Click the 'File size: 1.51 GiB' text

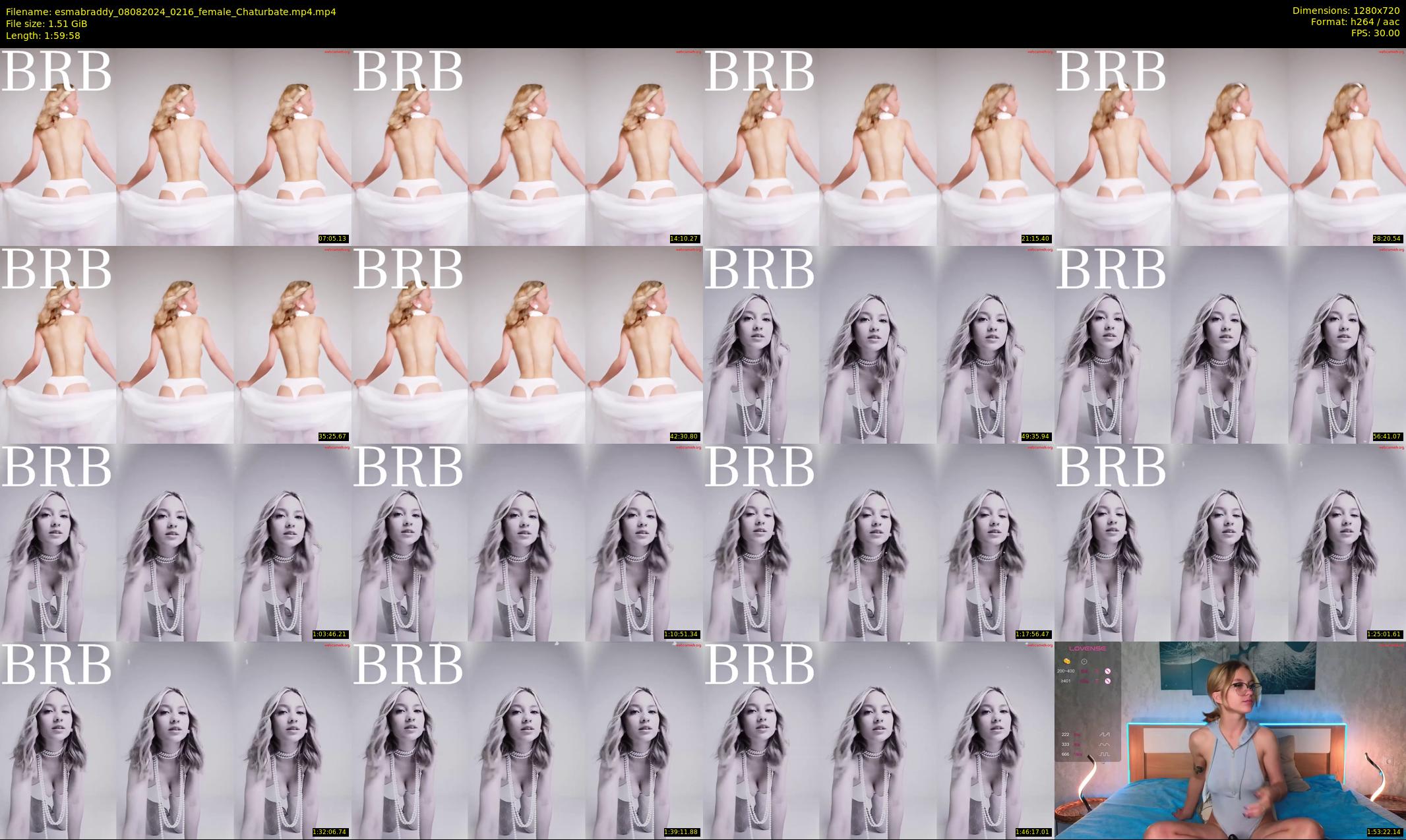(46, 24)
